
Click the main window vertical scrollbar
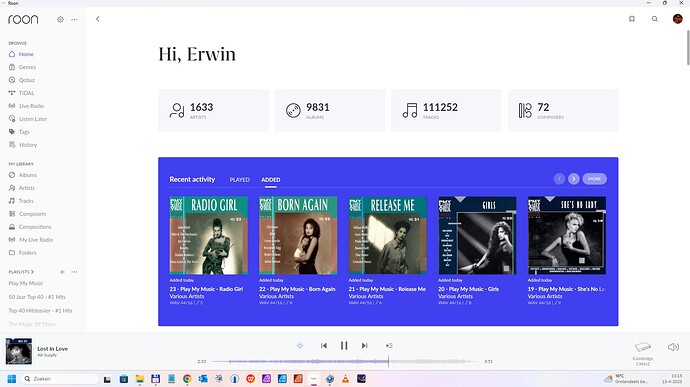click(x=688, y=48)
